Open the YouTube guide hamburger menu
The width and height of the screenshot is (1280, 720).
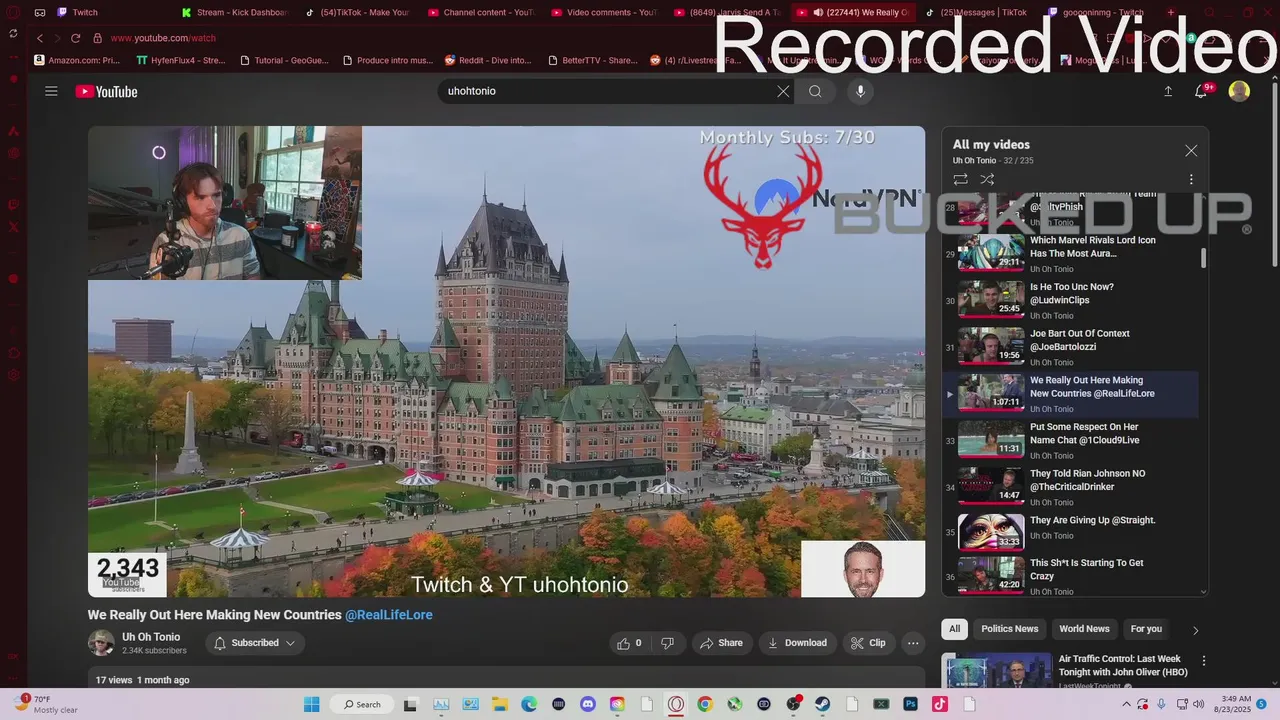51,91
